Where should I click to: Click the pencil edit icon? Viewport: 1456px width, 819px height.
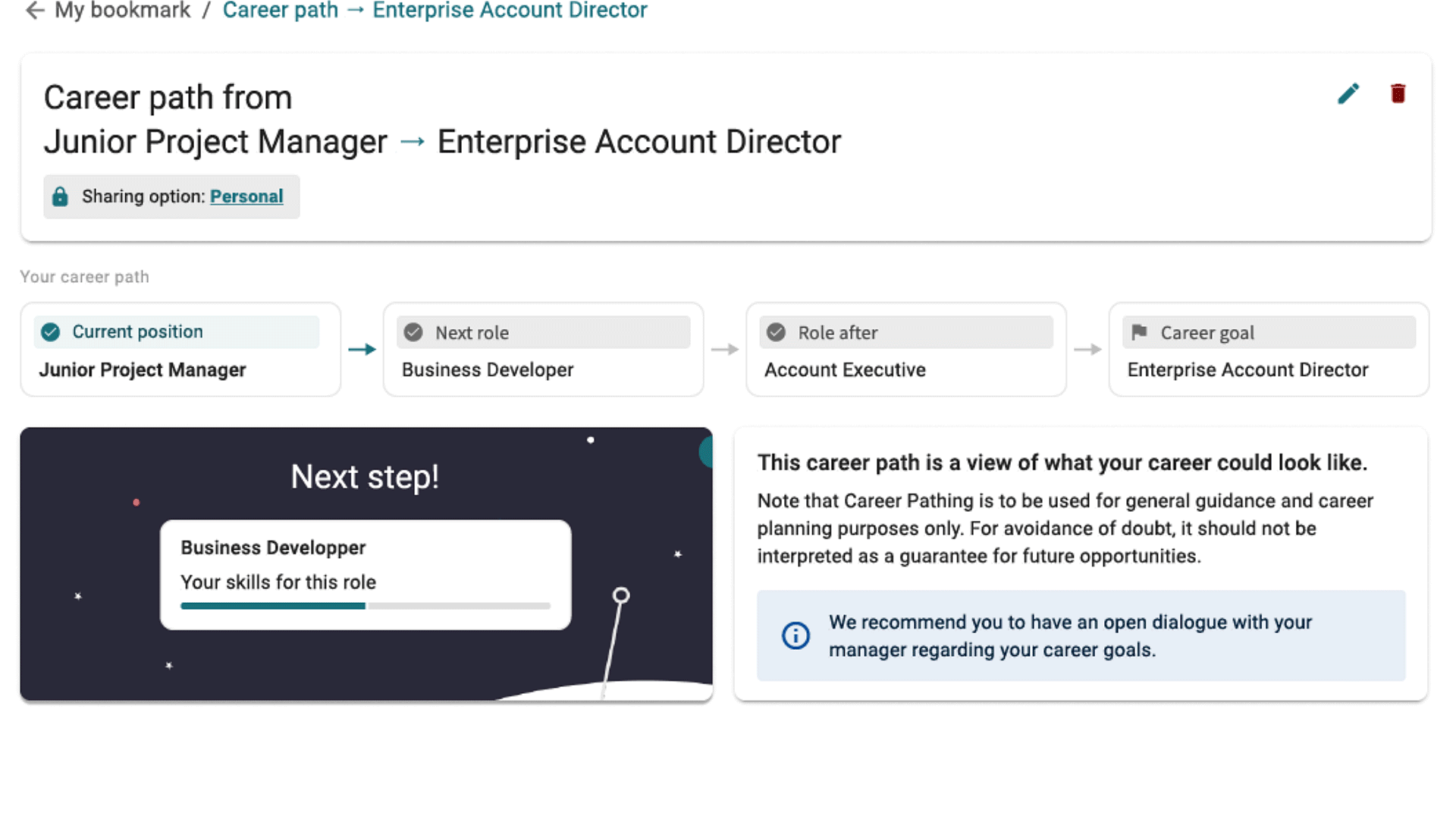tap(1348, 93)
